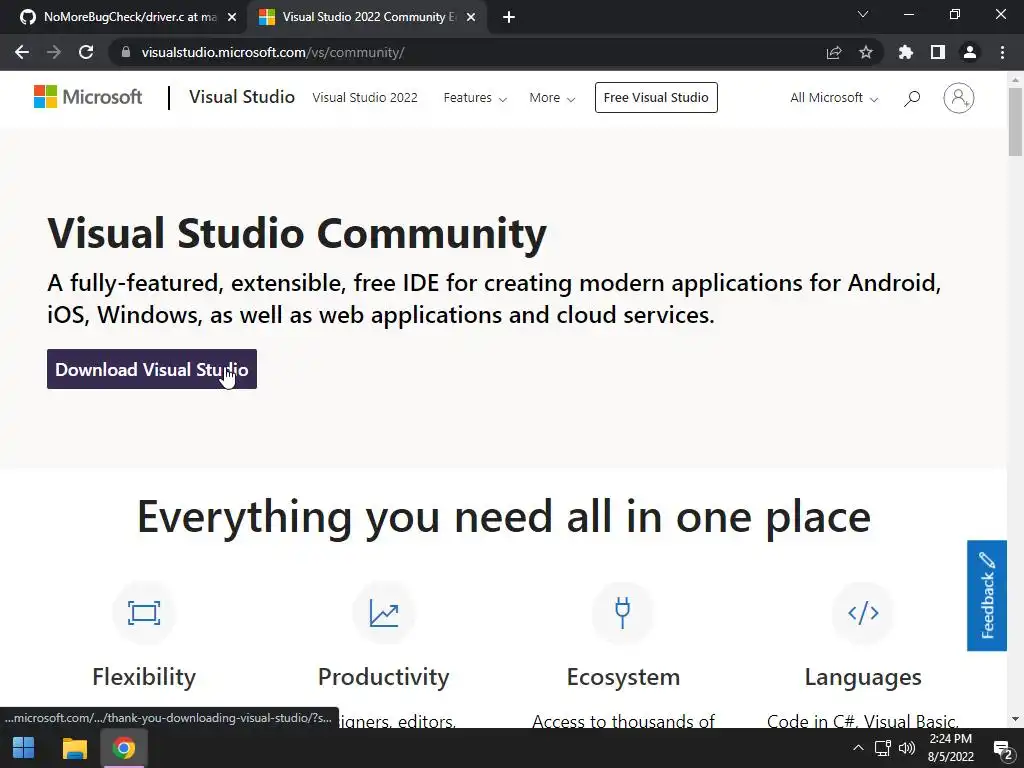Click the Languages heading
1024x768 pixels.
coord(863,677)
